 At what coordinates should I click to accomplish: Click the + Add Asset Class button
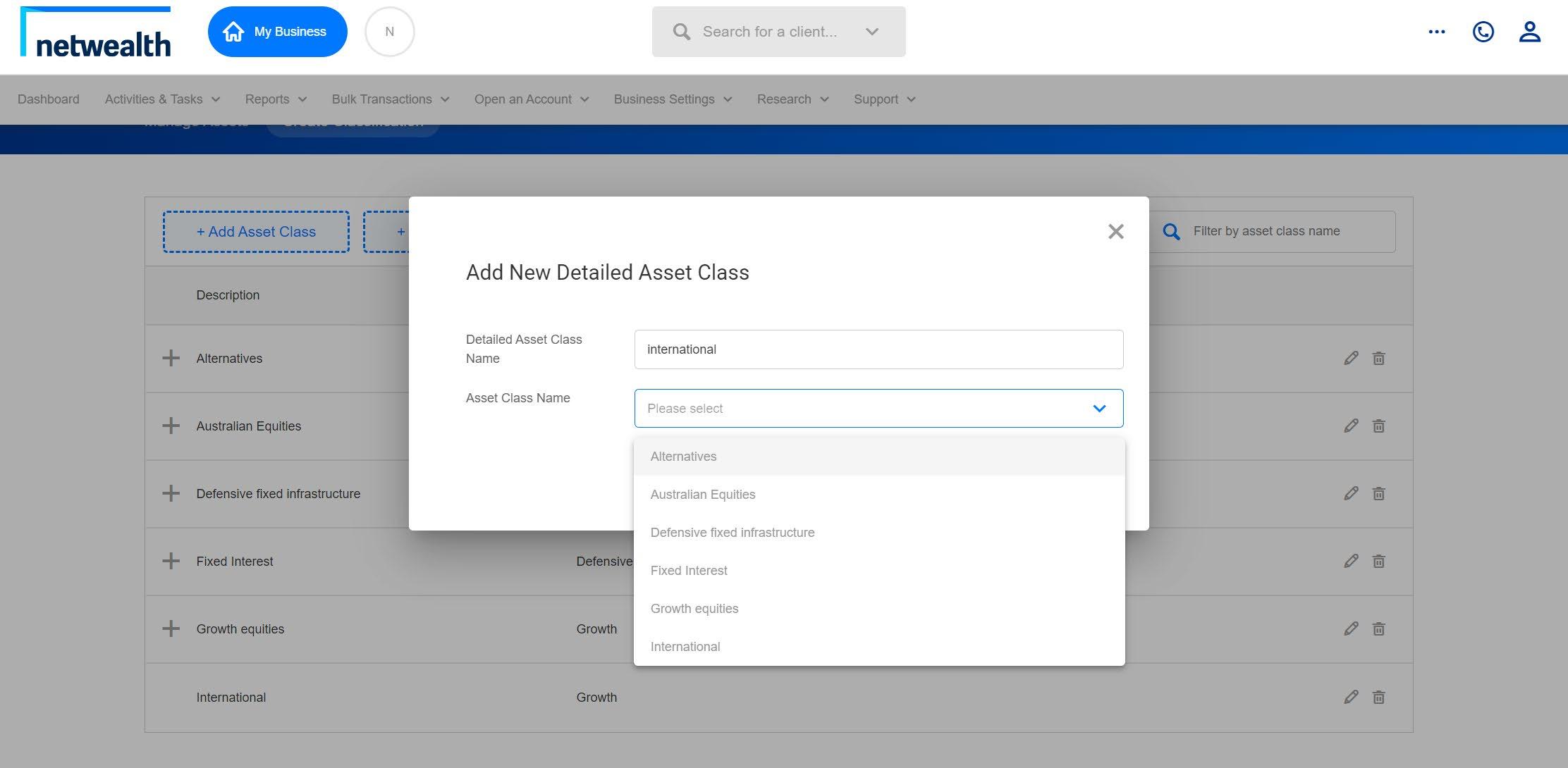pos(256,232)
